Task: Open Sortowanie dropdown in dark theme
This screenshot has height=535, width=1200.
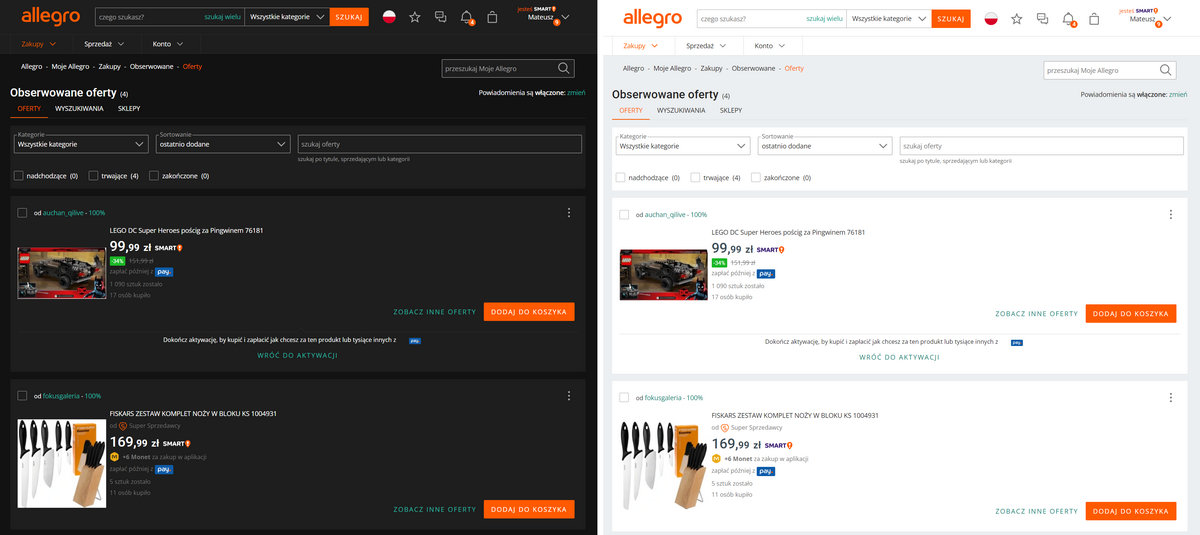Action: pos(223,144)
